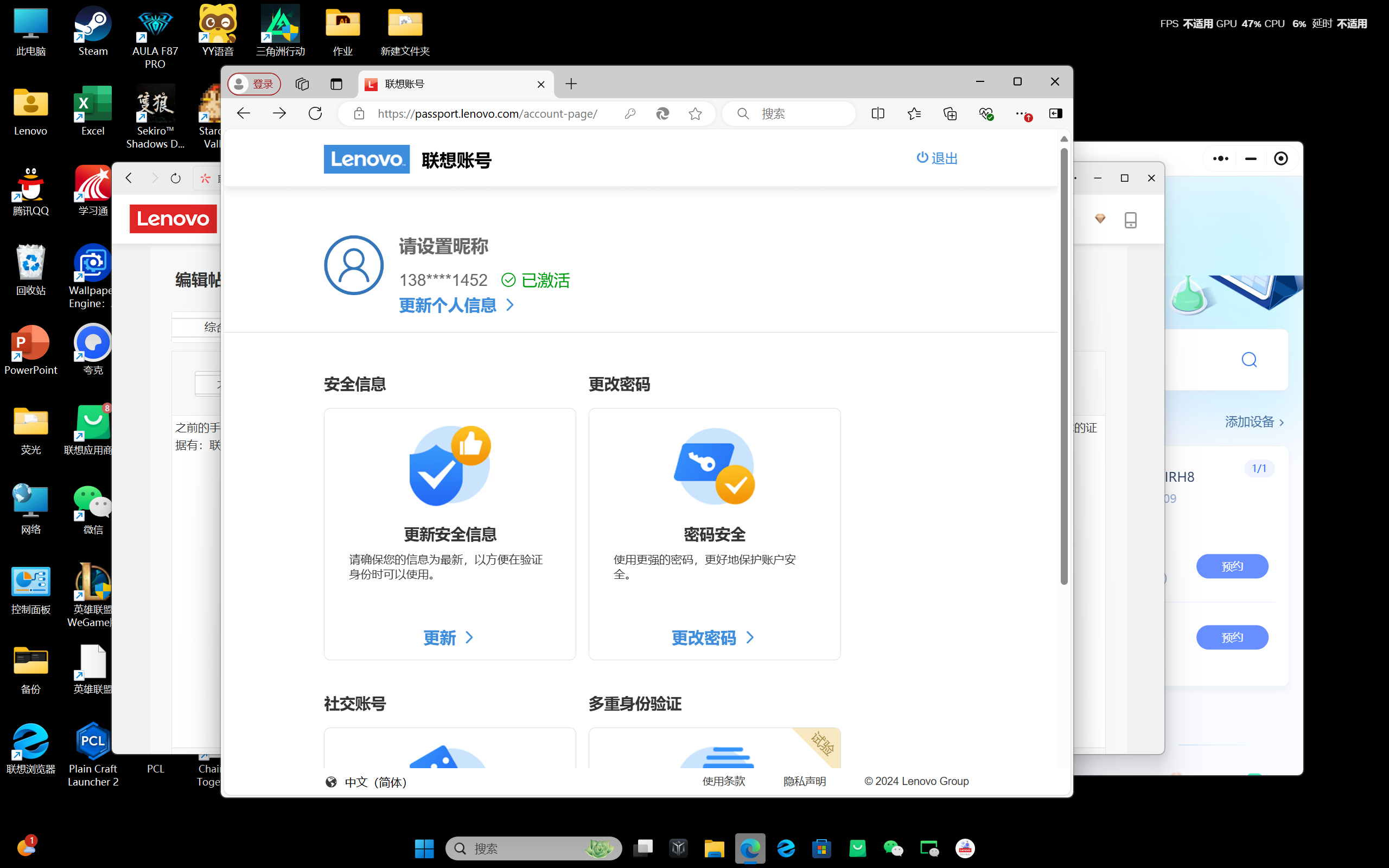The image size is (1389, 868).
Task: Open WeChat from the taskbar
Action: 893,848
